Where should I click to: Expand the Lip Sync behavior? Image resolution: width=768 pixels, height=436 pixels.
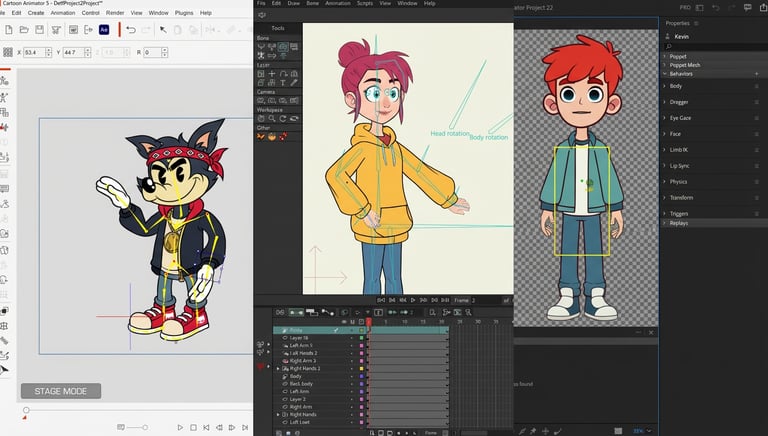coord(665,165)
